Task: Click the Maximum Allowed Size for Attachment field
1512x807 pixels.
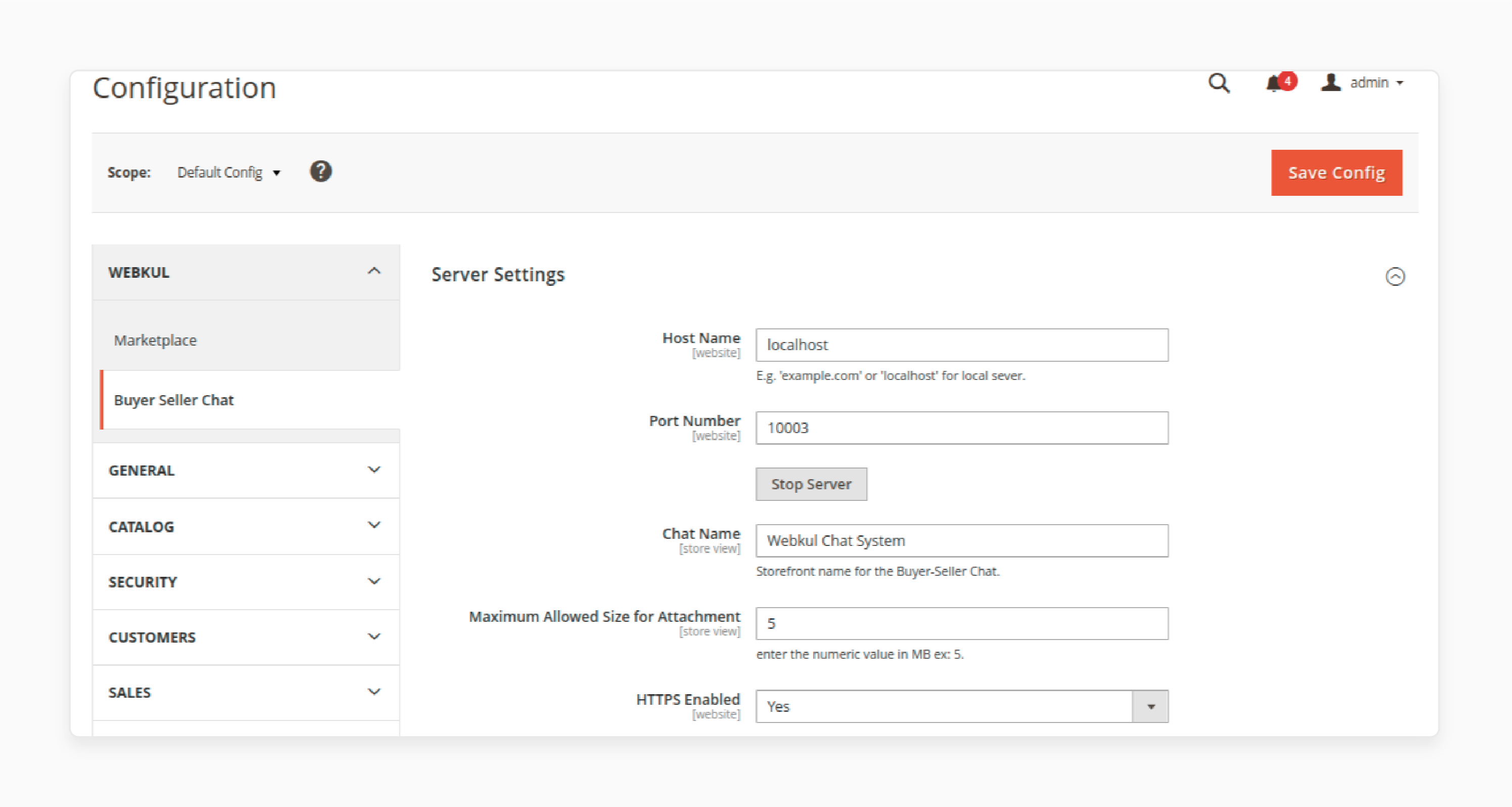Action: 962,623
